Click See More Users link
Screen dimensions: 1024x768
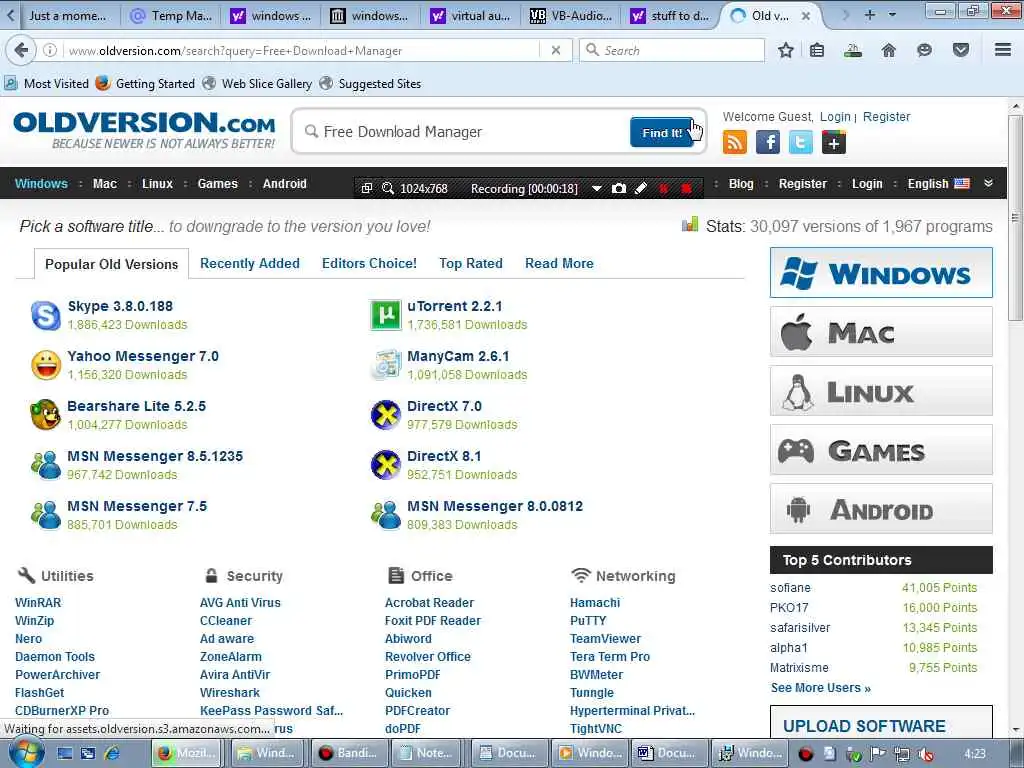point(820,688)
